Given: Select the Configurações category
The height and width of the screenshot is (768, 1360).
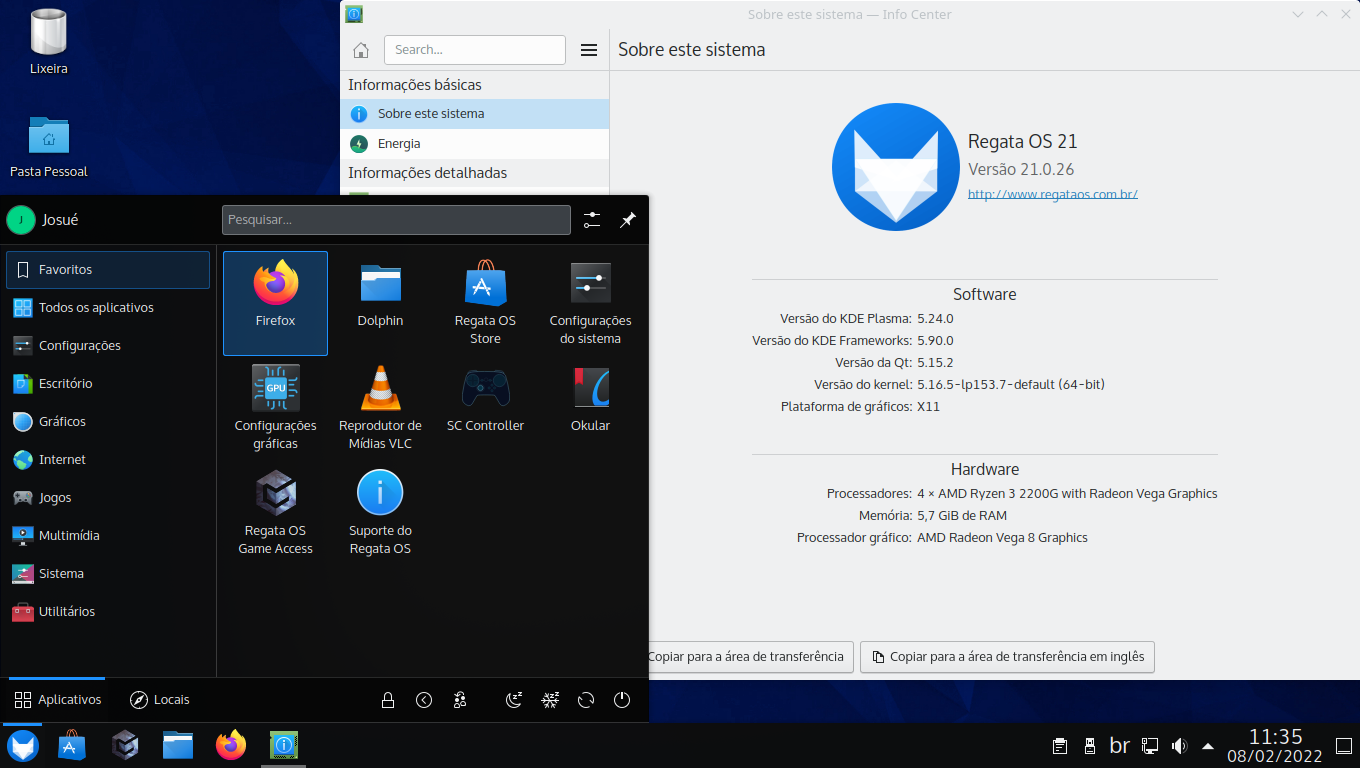Looking at the screenshot, I should (108, 346).
